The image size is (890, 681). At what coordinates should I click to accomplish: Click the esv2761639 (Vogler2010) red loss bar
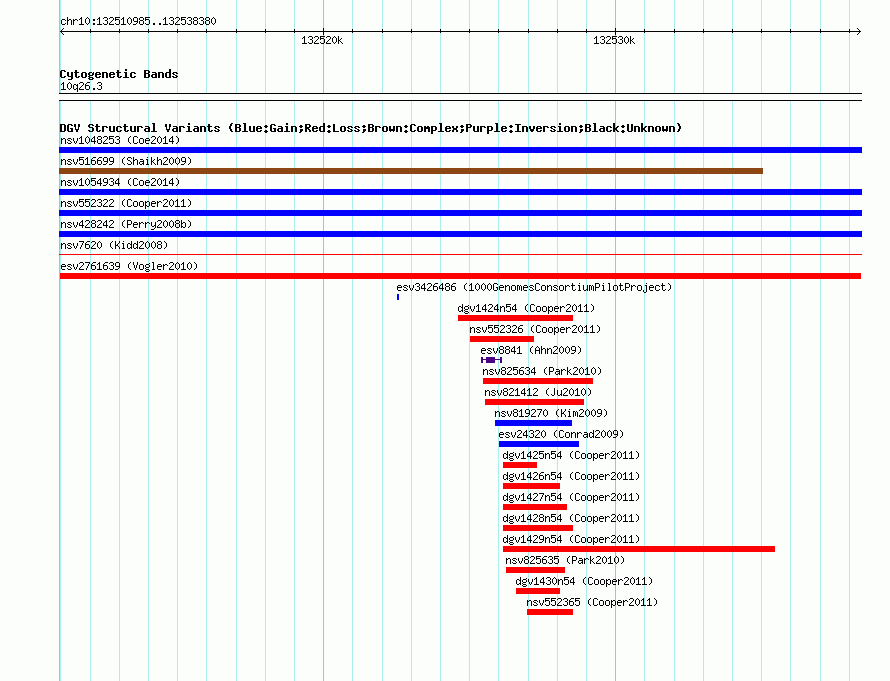point(460,276)
